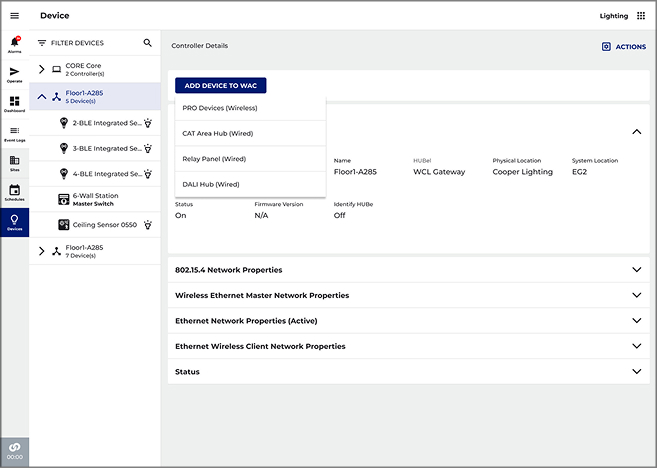Click the Identify HUBe Off value
The width and height of the screenshot is (657, 468).
point(339,215)
